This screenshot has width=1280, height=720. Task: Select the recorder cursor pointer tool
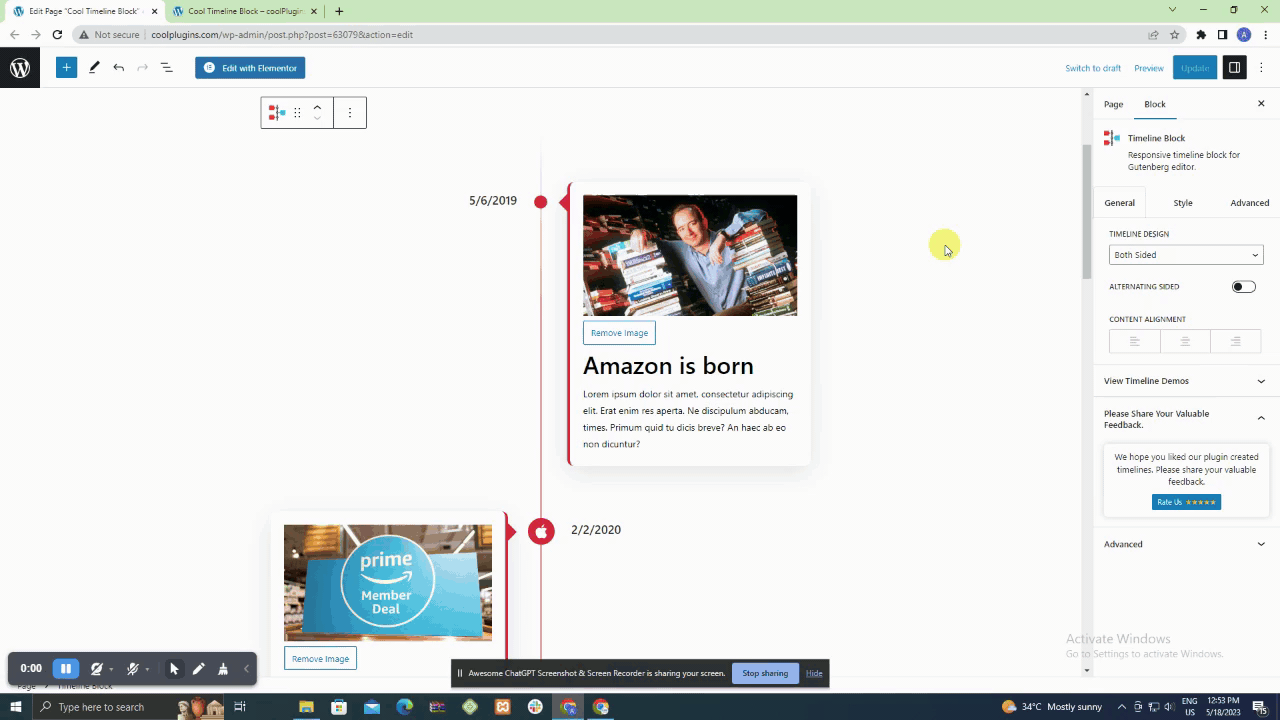coord(174,669)
